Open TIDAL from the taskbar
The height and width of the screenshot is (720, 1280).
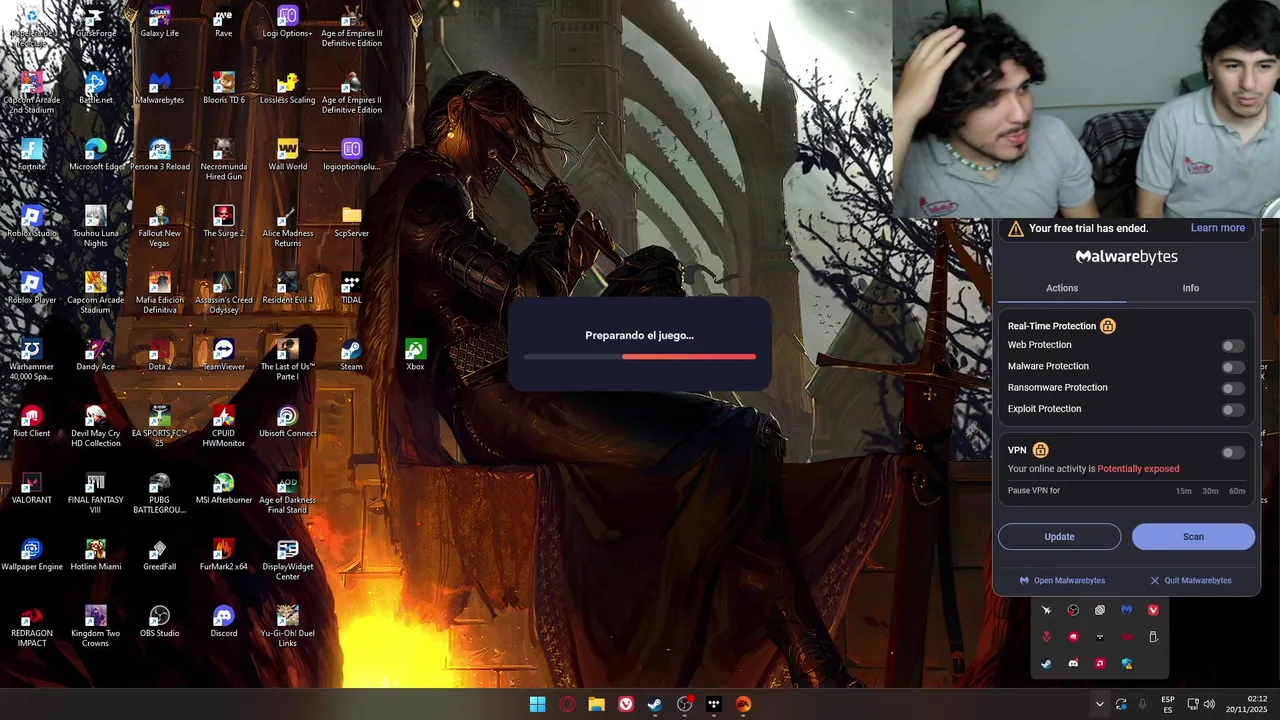point(713,704)
